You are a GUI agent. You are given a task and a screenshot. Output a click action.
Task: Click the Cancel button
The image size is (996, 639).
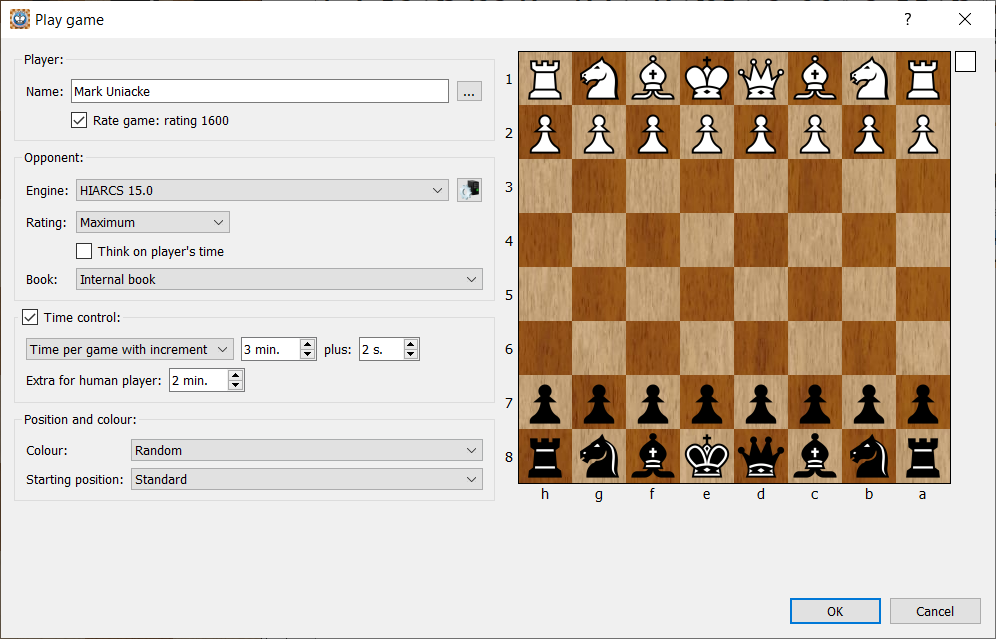pyautogui.click(x=935, y=611)
